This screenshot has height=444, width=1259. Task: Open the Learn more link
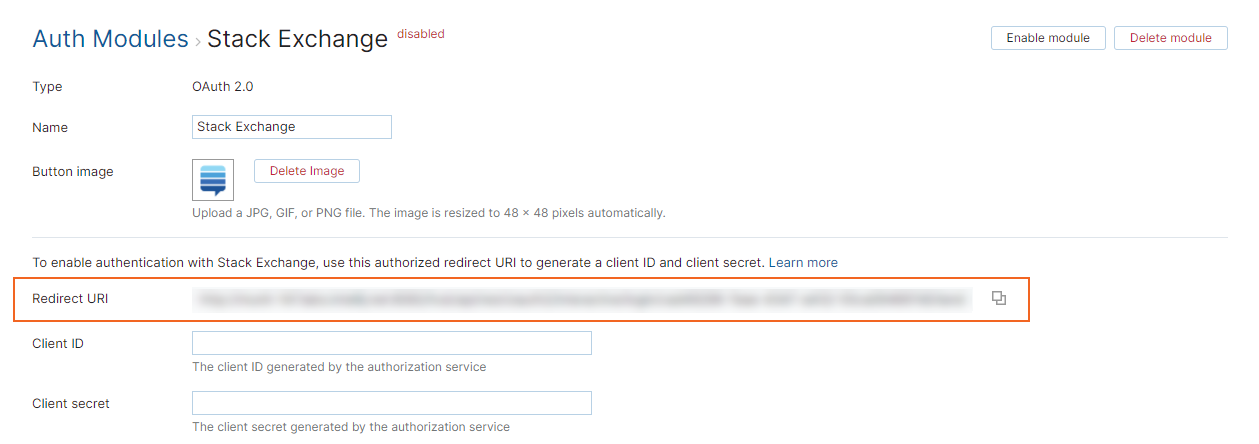coord(803,262)
